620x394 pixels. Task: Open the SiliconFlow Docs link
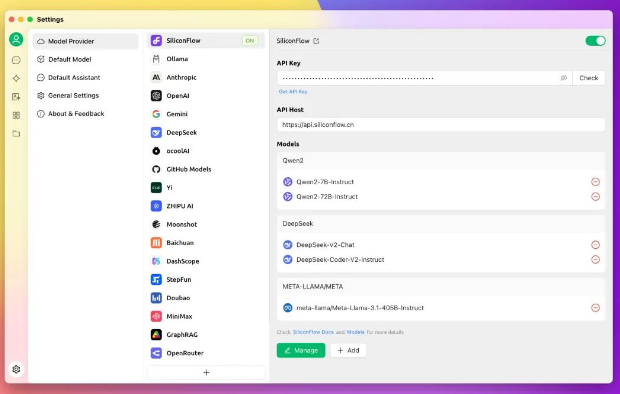[313, 332]
